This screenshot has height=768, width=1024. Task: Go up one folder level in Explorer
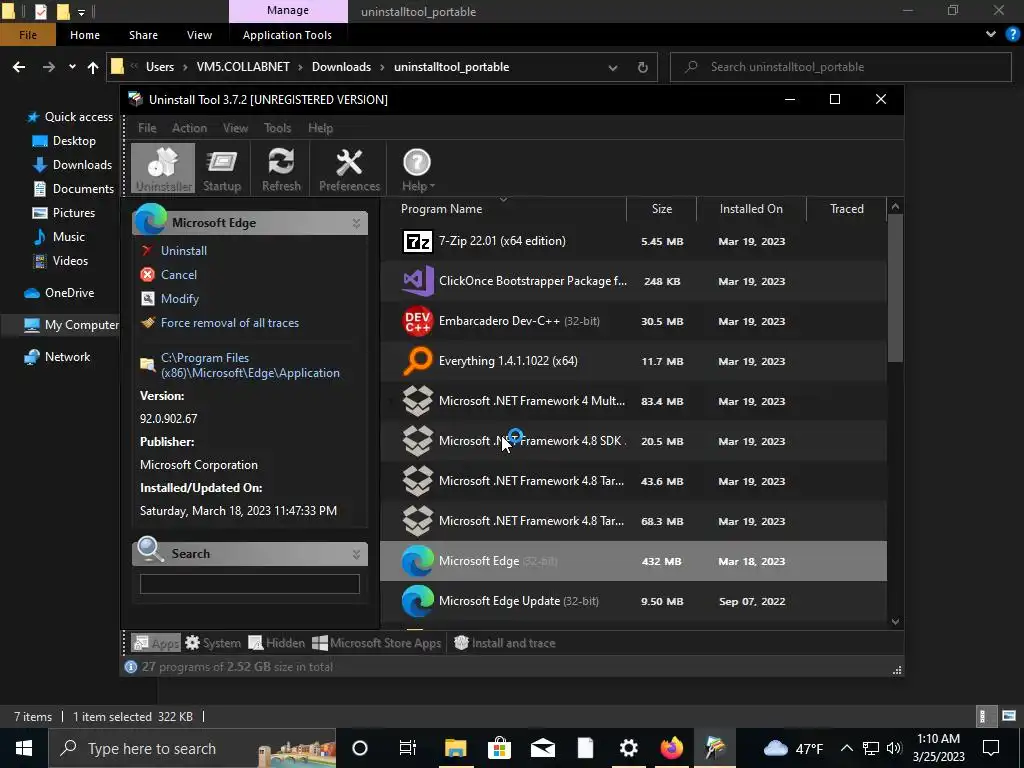[93, 67]
